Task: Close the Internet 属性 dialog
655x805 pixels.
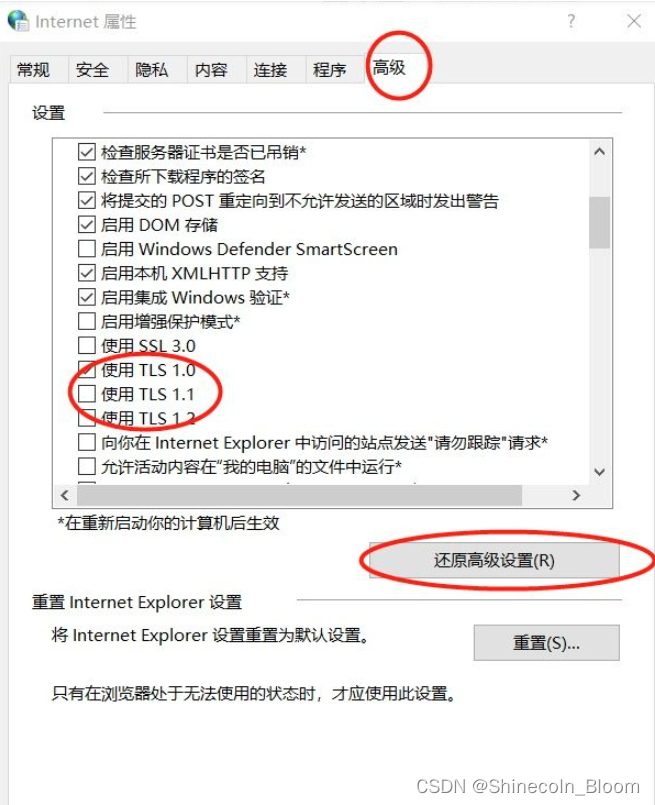Action: click(634, 21)
